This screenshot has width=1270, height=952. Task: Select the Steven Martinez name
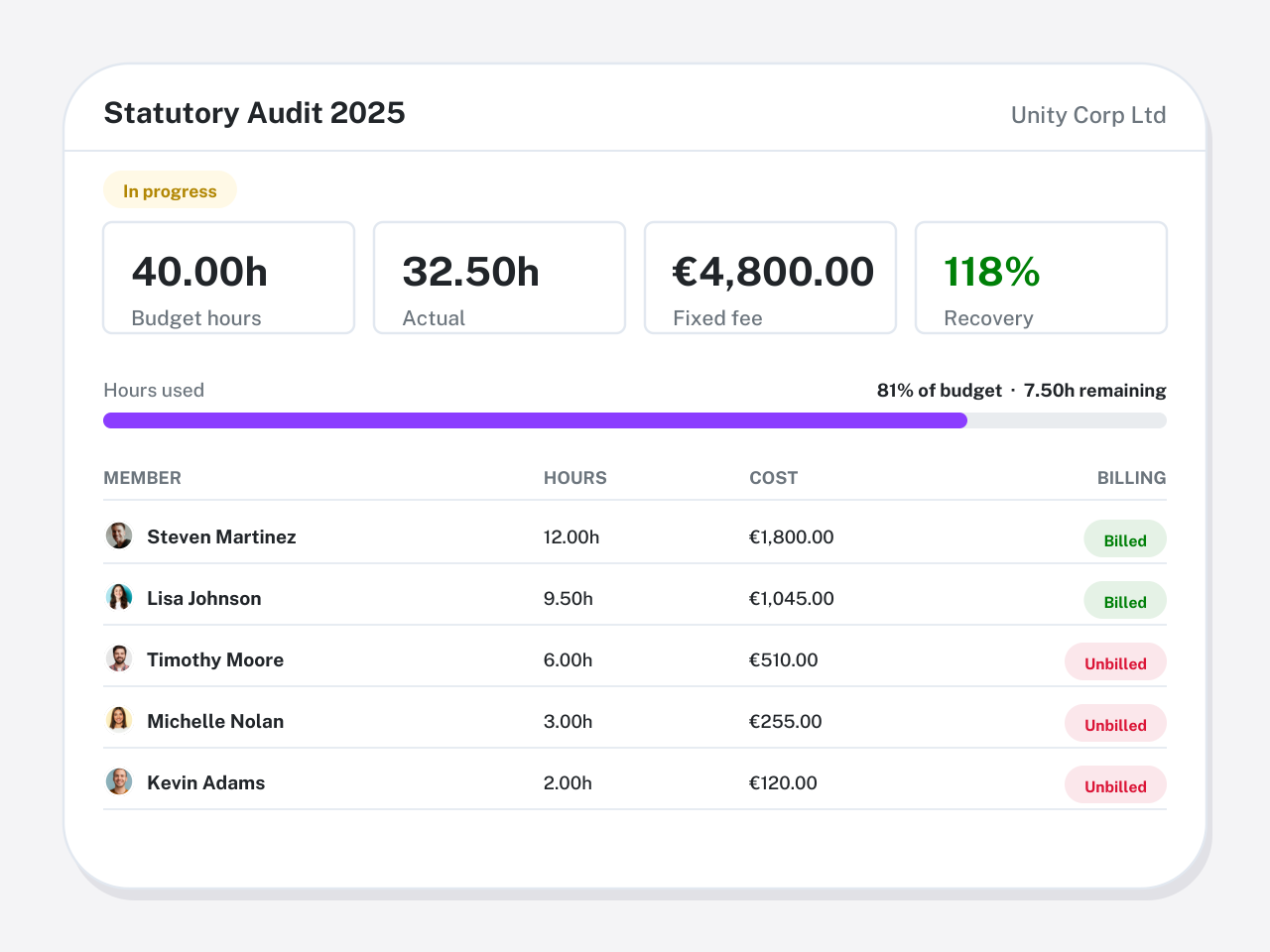(221, 536)
